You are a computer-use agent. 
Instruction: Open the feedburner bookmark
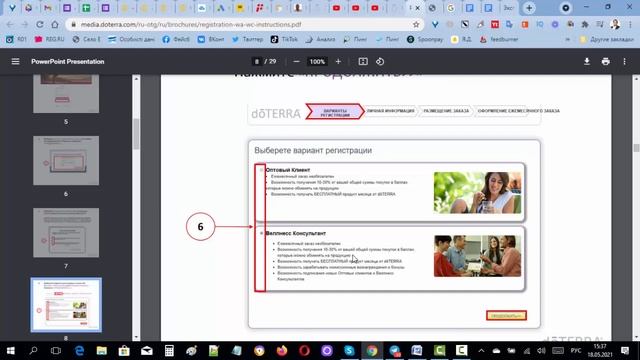click(499, 39)
